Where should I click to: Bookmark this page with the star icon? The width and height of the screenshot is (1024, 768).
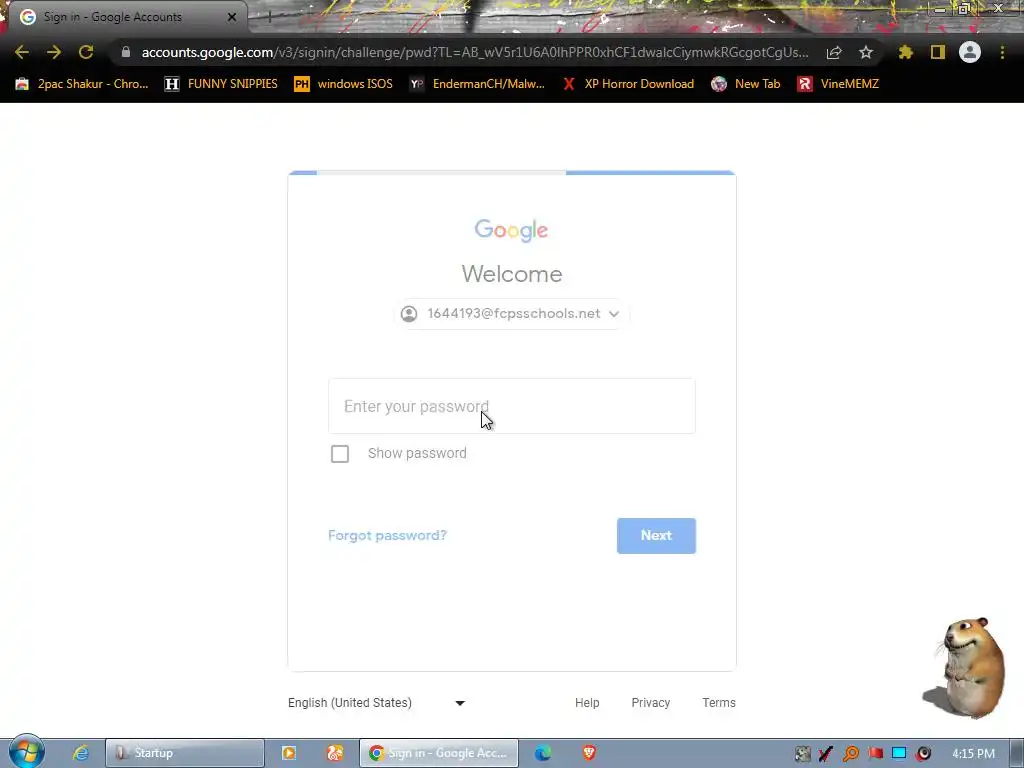point(866,52)
